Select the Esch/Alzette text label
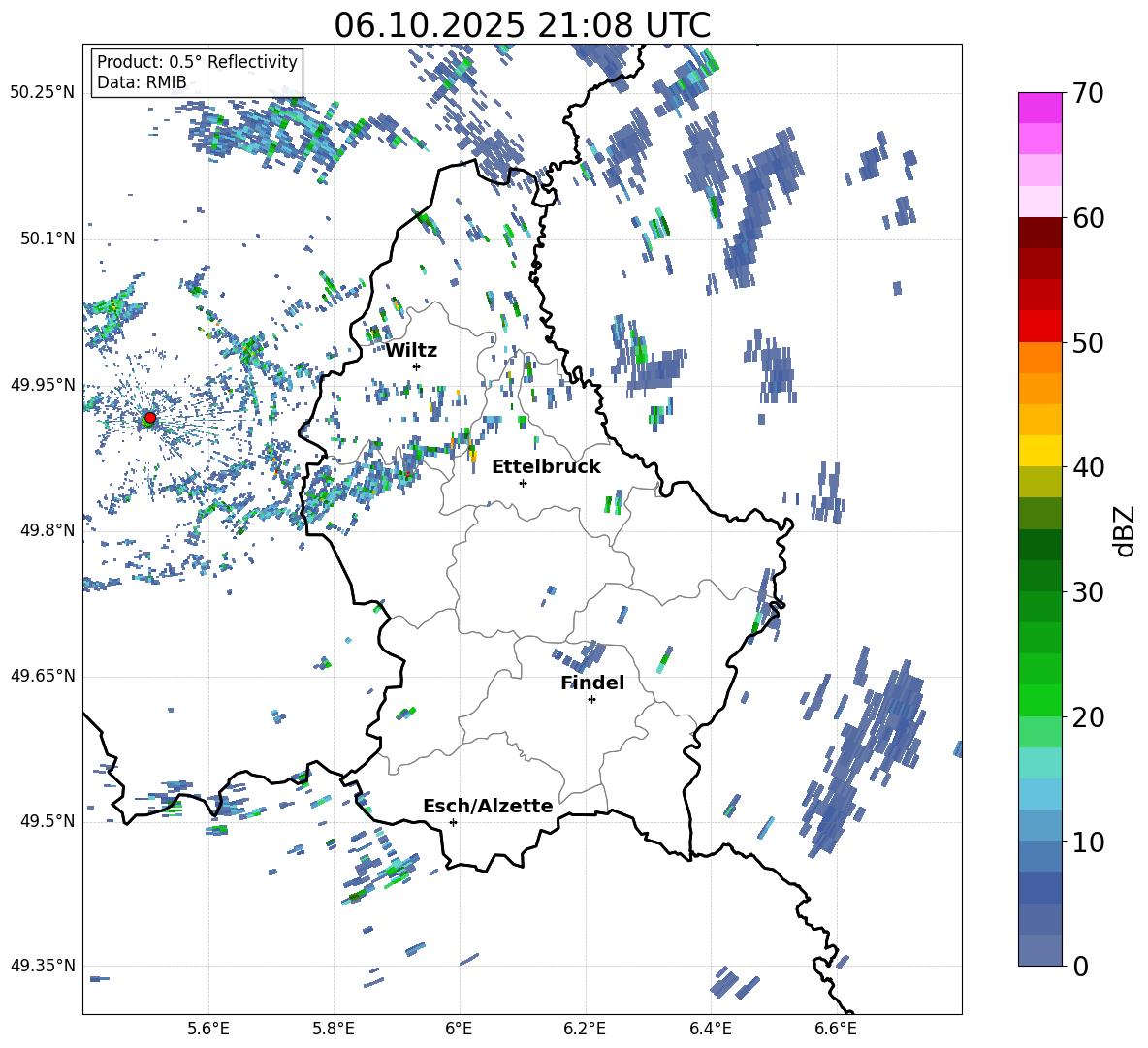The height and width of the screenshot is (1048, 1148). click(487, 806)
